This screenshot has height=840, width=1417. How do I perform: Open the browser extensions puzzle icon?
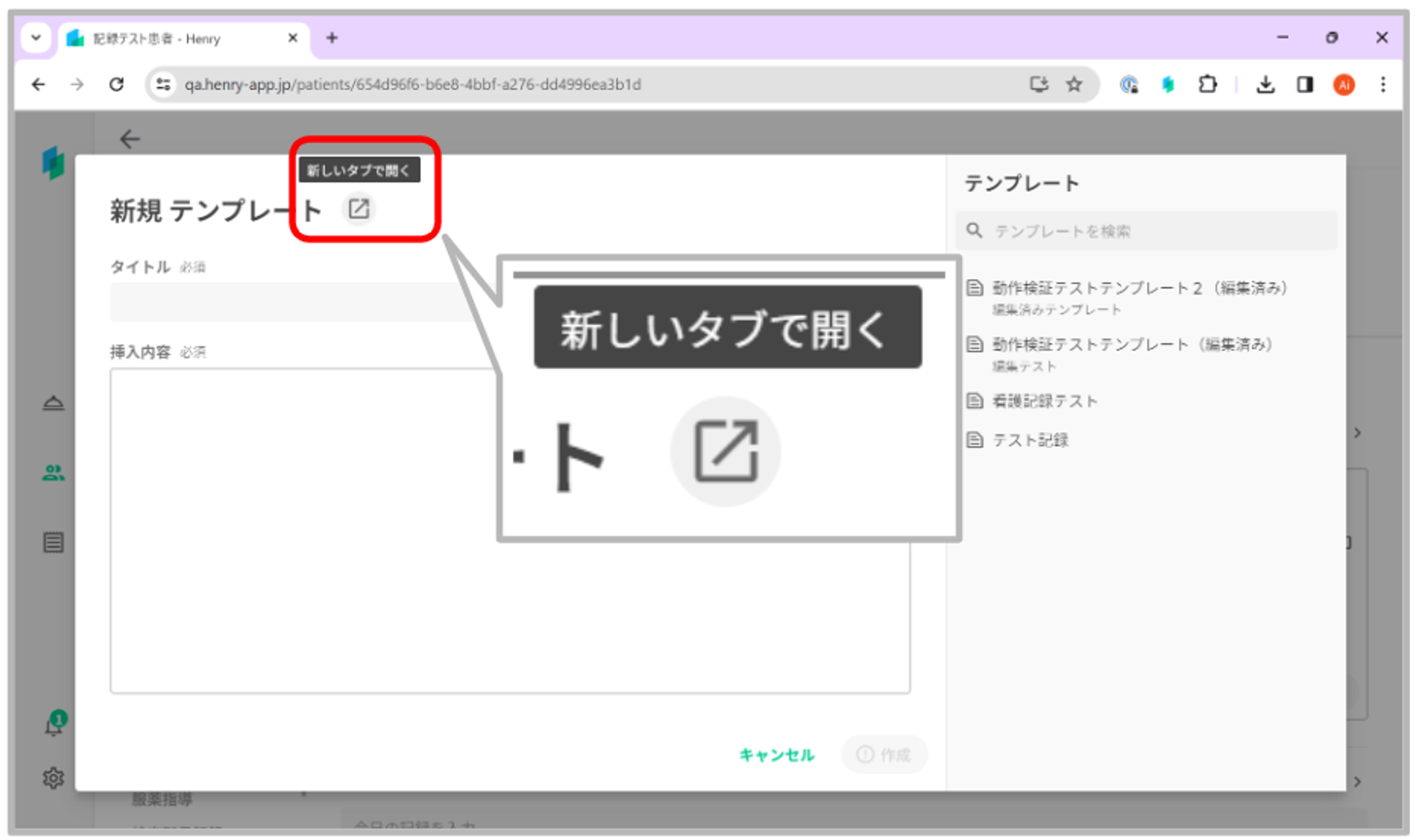pyautogui.click(x=1207, y=85)
